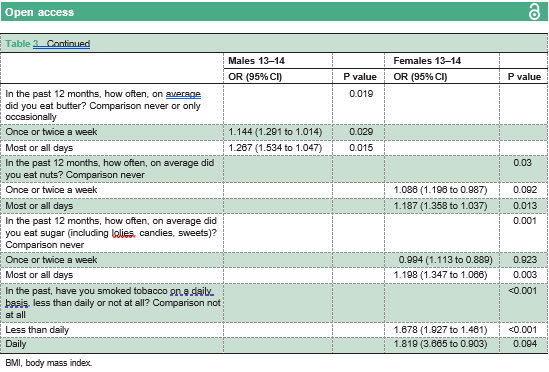The height and width of the screenshot is (372, 549).
Task: Click the Females 'OR (95% CI)' subheader
Action: (420, 76)
